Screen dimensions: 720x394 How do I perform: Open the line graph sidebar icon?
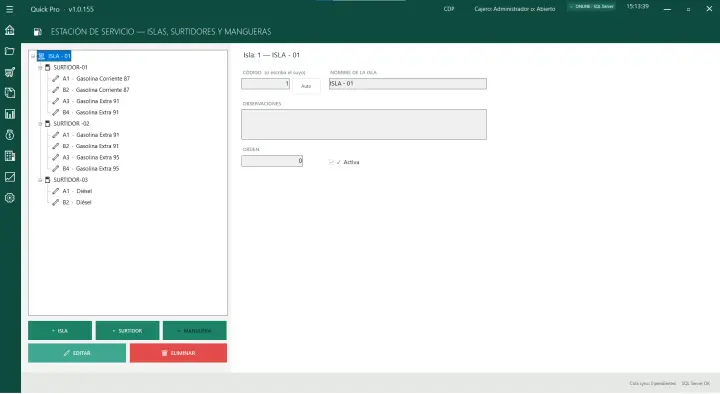(10, 177)
